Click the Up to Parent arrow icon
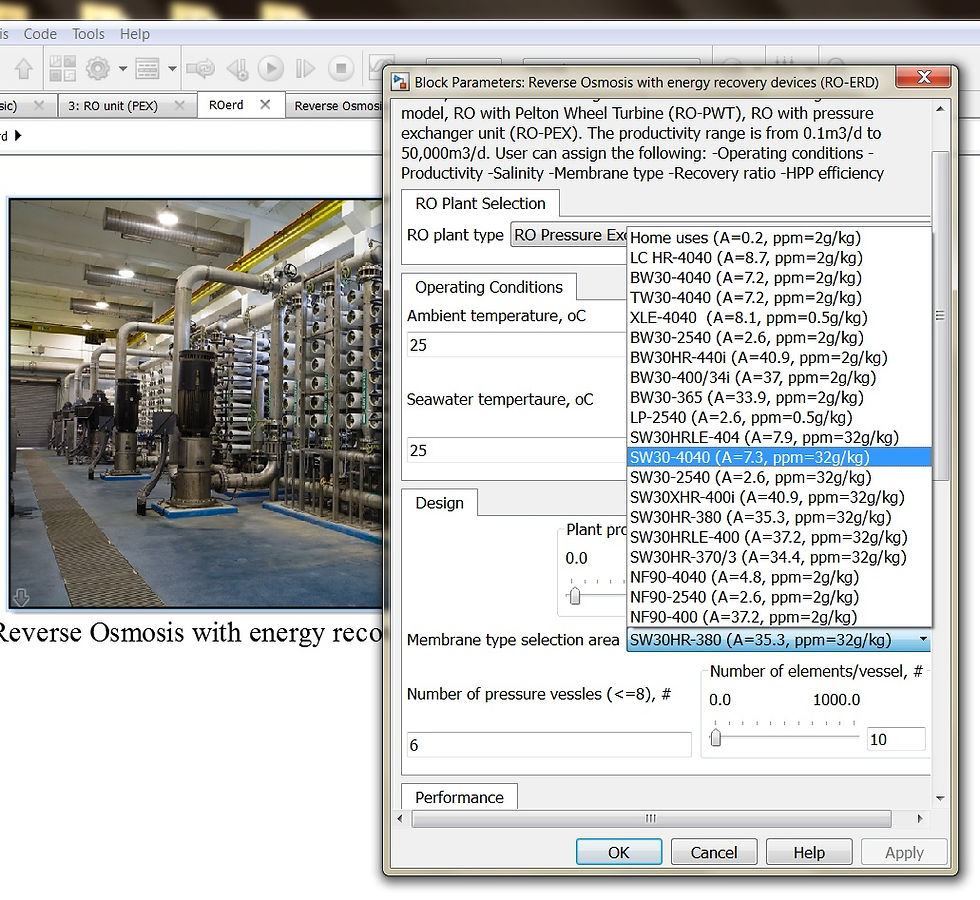The width and height of the screenshot is (980, 900). click(x=23, y=69)
